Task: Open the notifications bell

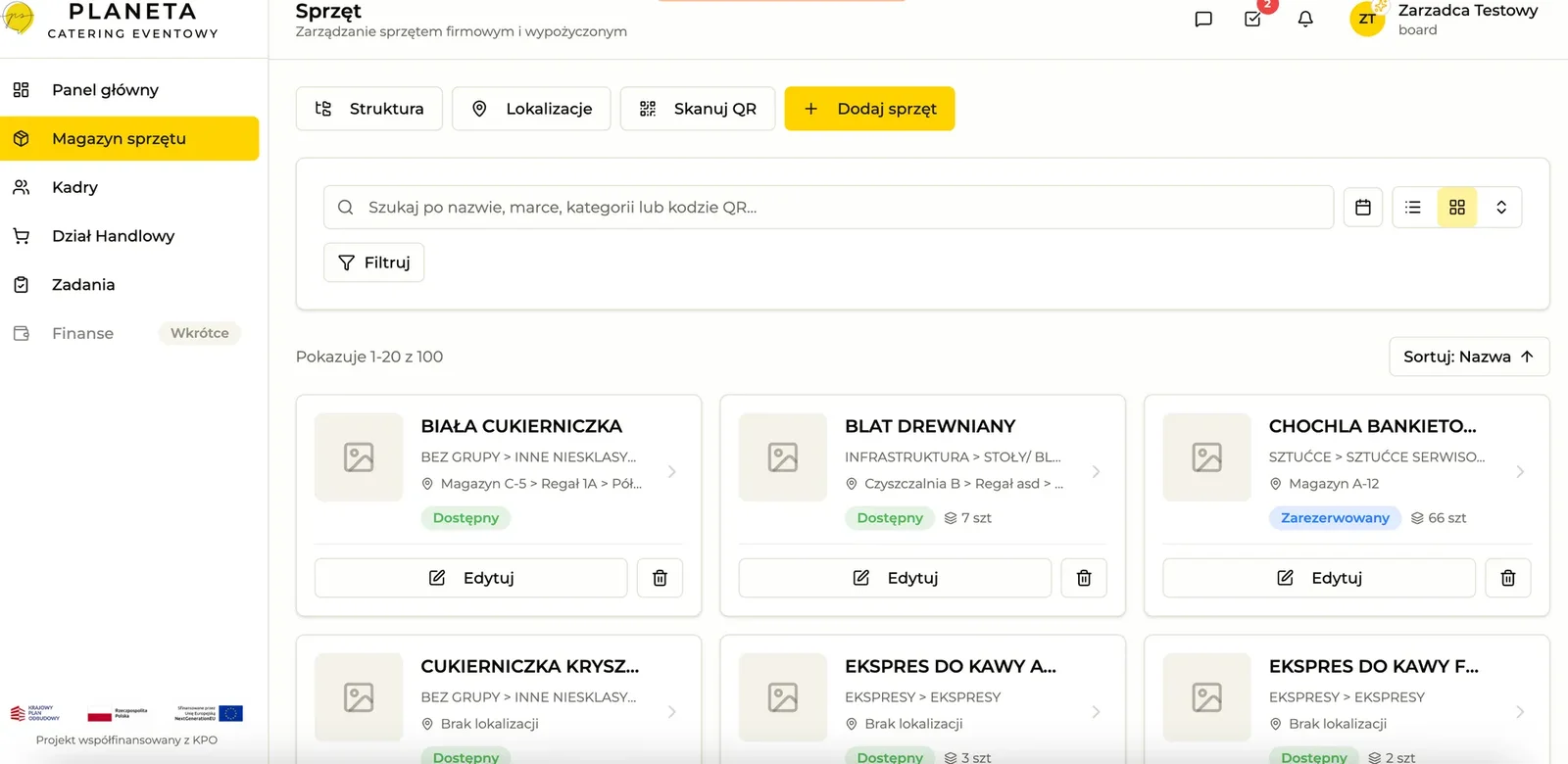Action: point(1305,19)
